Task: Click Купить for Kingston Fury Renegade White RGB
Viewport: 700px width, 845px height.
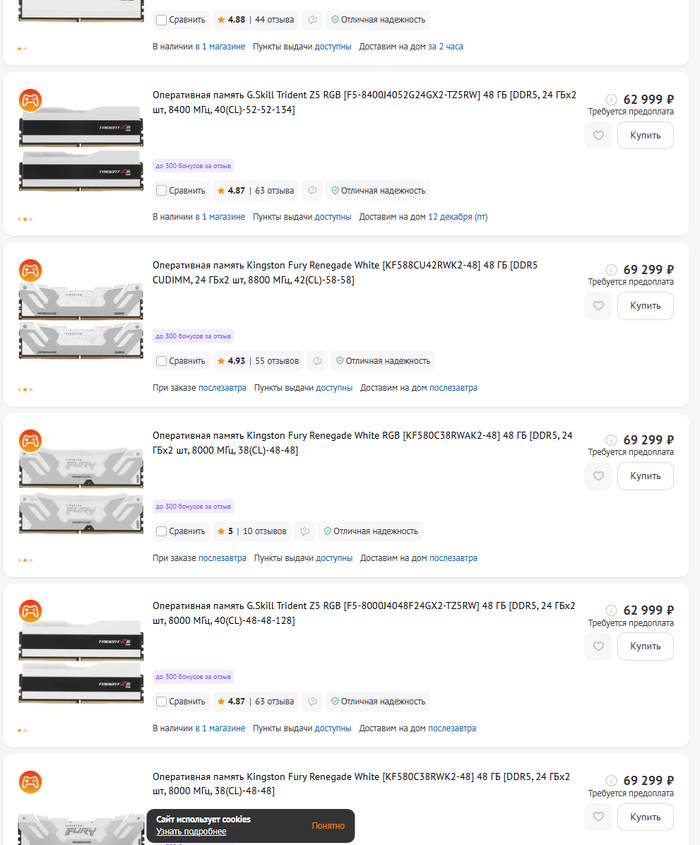Action: 645,476
